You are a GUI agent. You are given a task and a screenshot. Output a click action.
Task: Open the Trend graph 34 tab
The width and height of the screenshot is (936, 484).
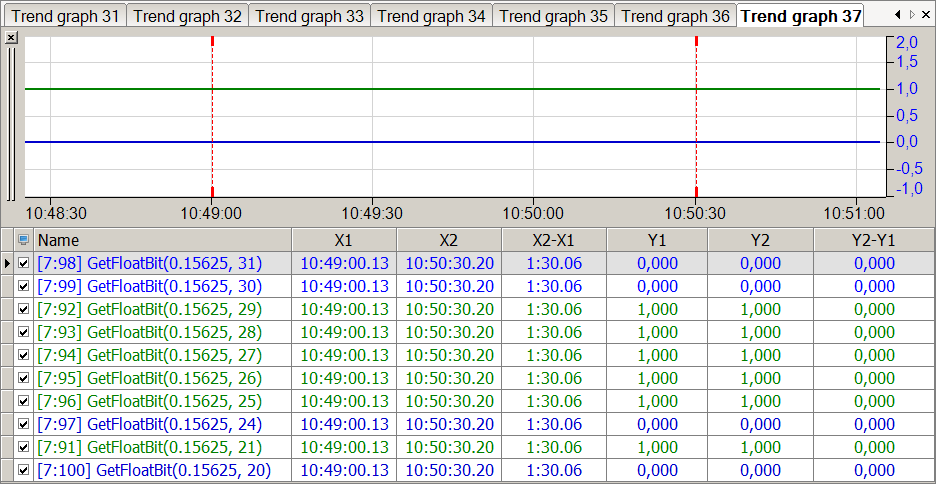pyautogui.click(x=431, y=16)
